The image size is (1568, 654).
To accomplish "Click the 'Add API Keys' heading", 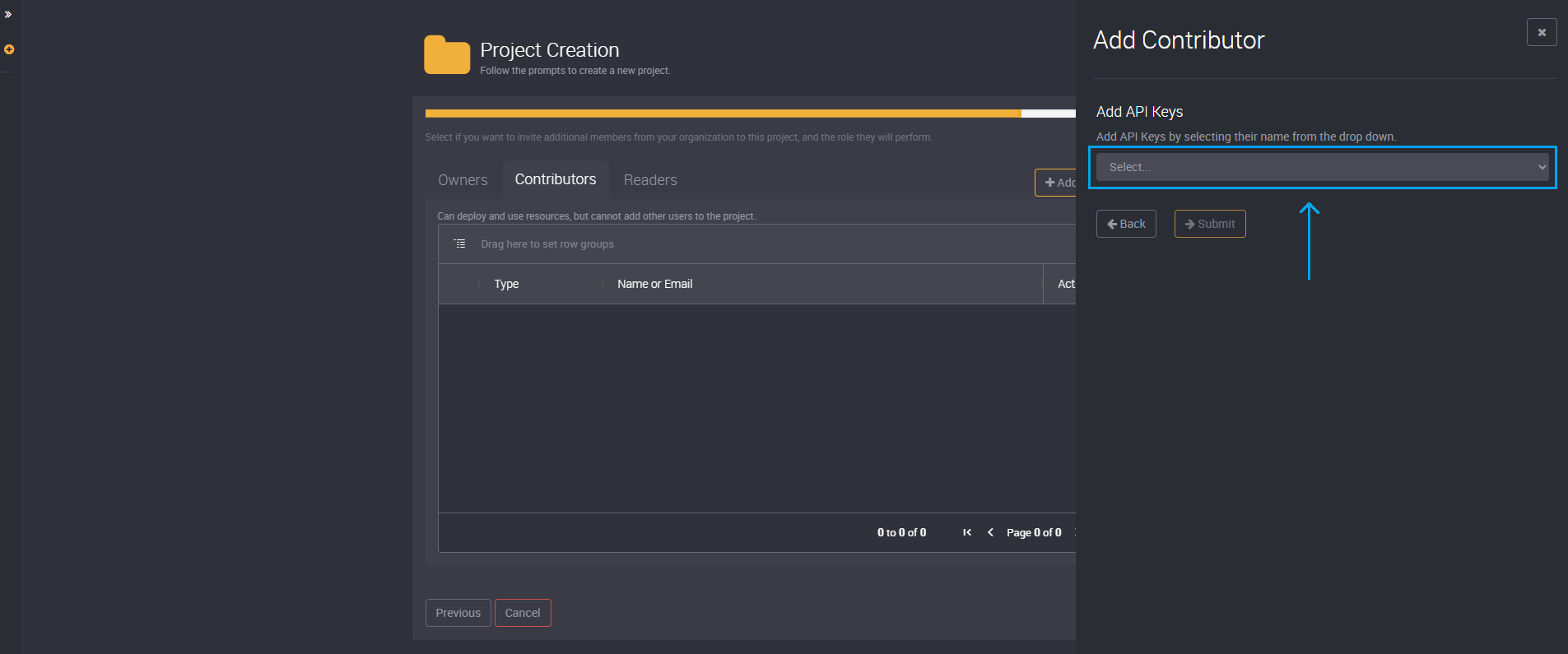I will 1139,112.
